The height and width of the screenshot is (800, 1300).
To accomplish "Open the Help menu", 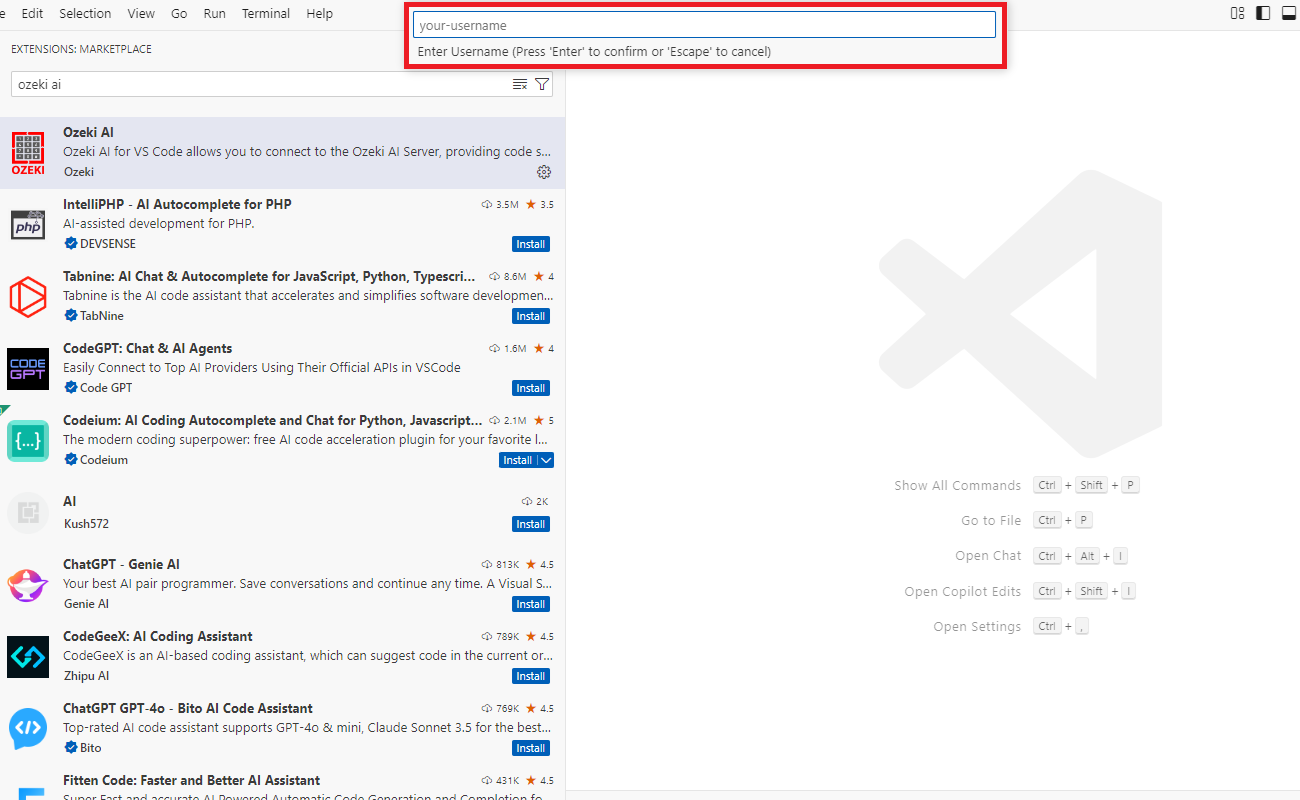I will [x=319, y=13].
